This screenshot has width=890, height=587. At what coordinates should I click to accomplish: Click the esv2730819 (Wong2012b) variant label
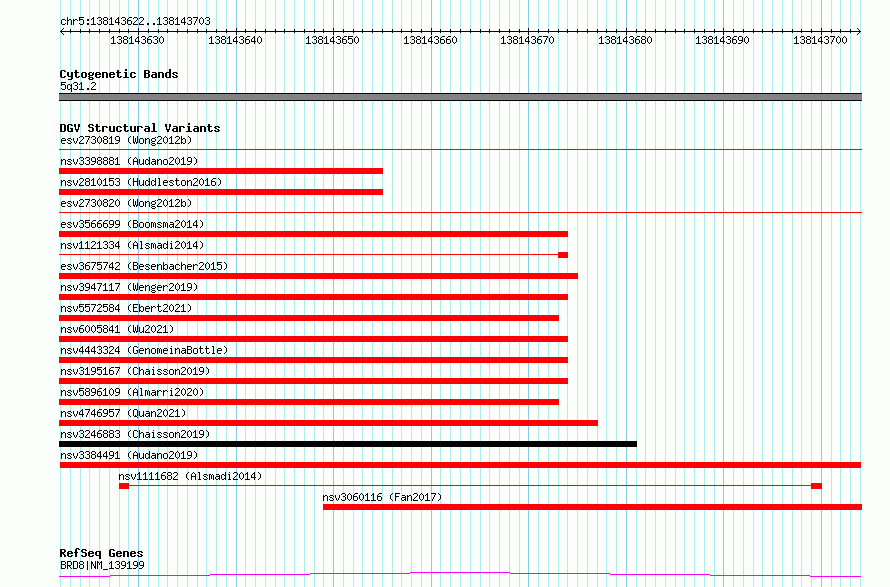pos(126,140)
